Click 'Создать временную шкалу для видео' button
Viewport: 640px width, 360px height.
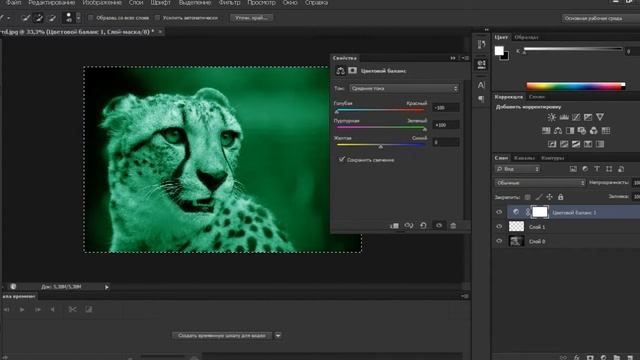pyautogui.click(x=222, y=336)
